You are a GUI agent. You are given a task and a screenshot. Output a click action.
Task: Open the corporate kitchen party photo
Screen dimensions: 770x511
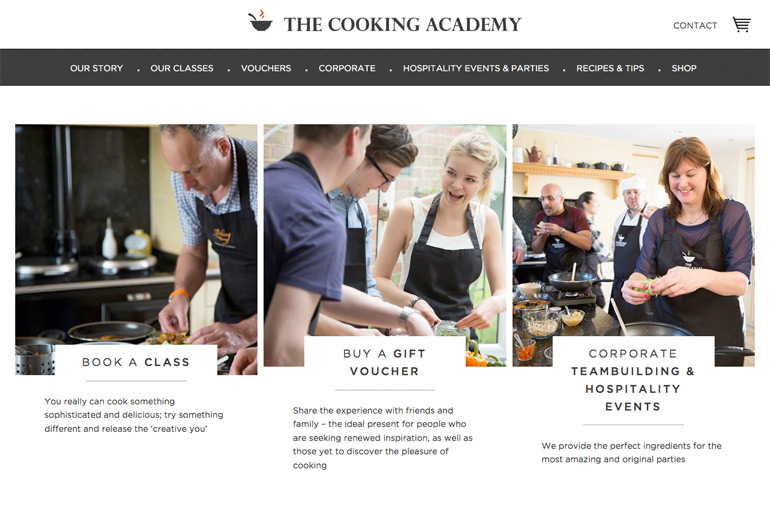(x=633, y=231)
